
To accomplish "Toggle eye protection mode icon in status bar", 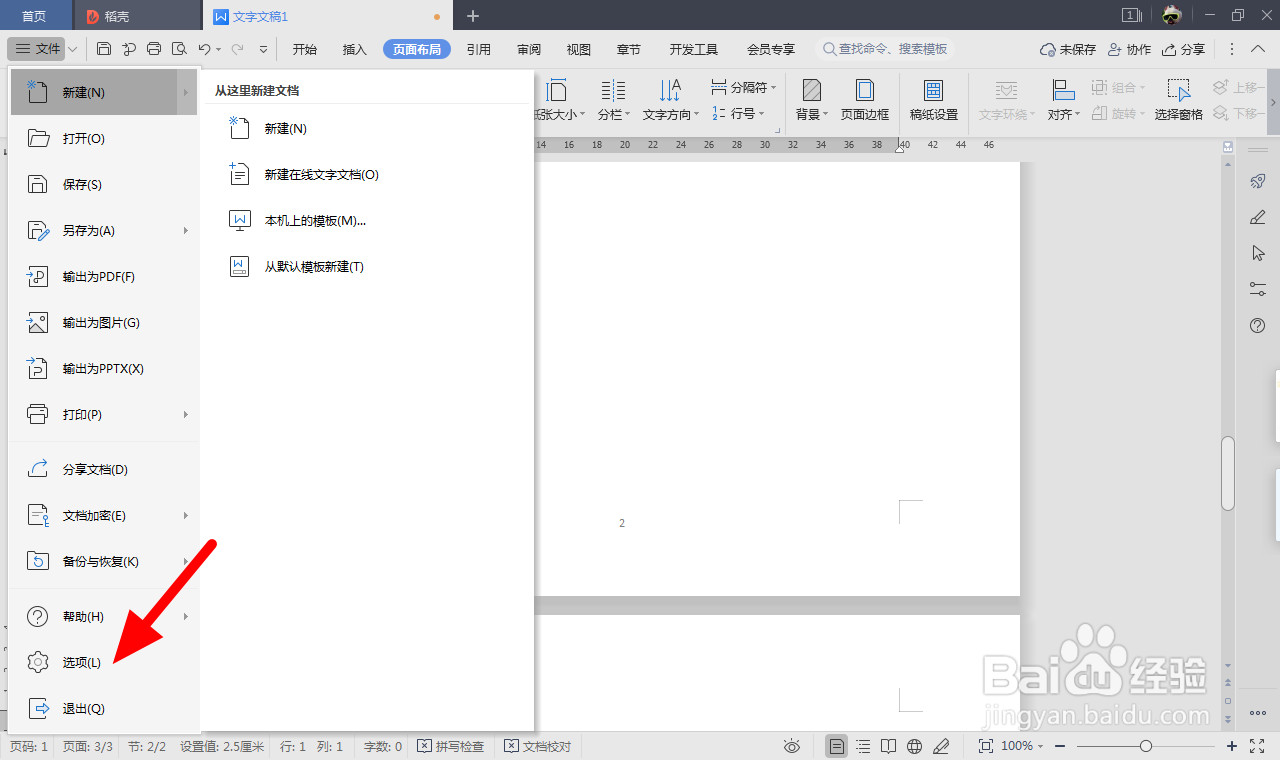I will click(792, 746).
